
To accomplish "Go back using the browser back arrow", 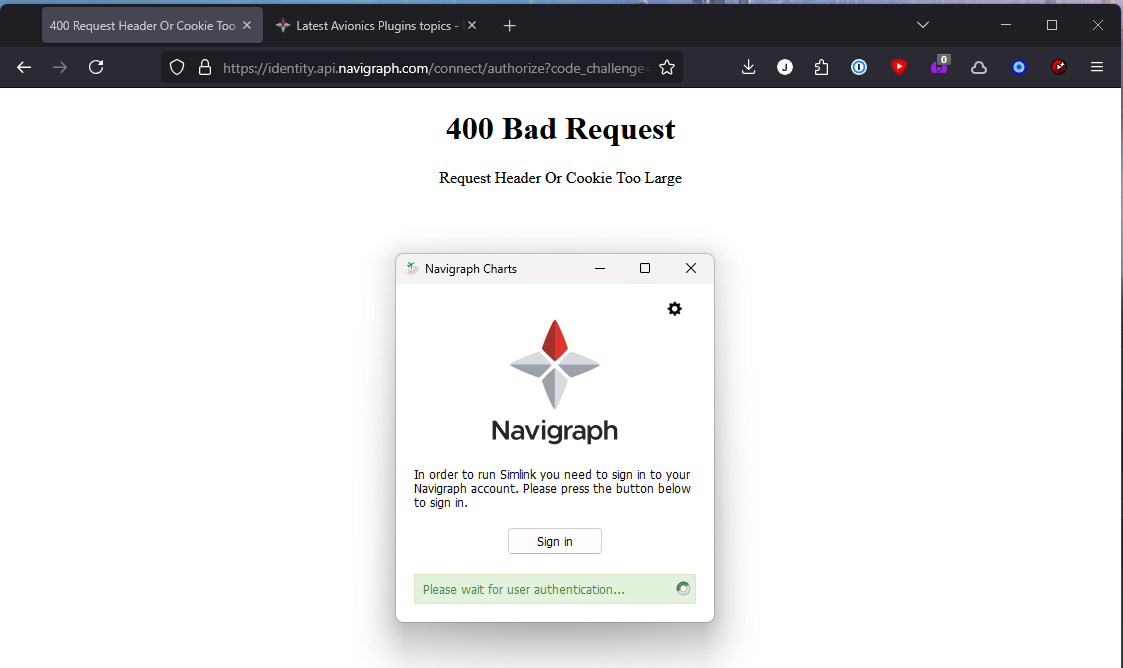I will 24,67.
